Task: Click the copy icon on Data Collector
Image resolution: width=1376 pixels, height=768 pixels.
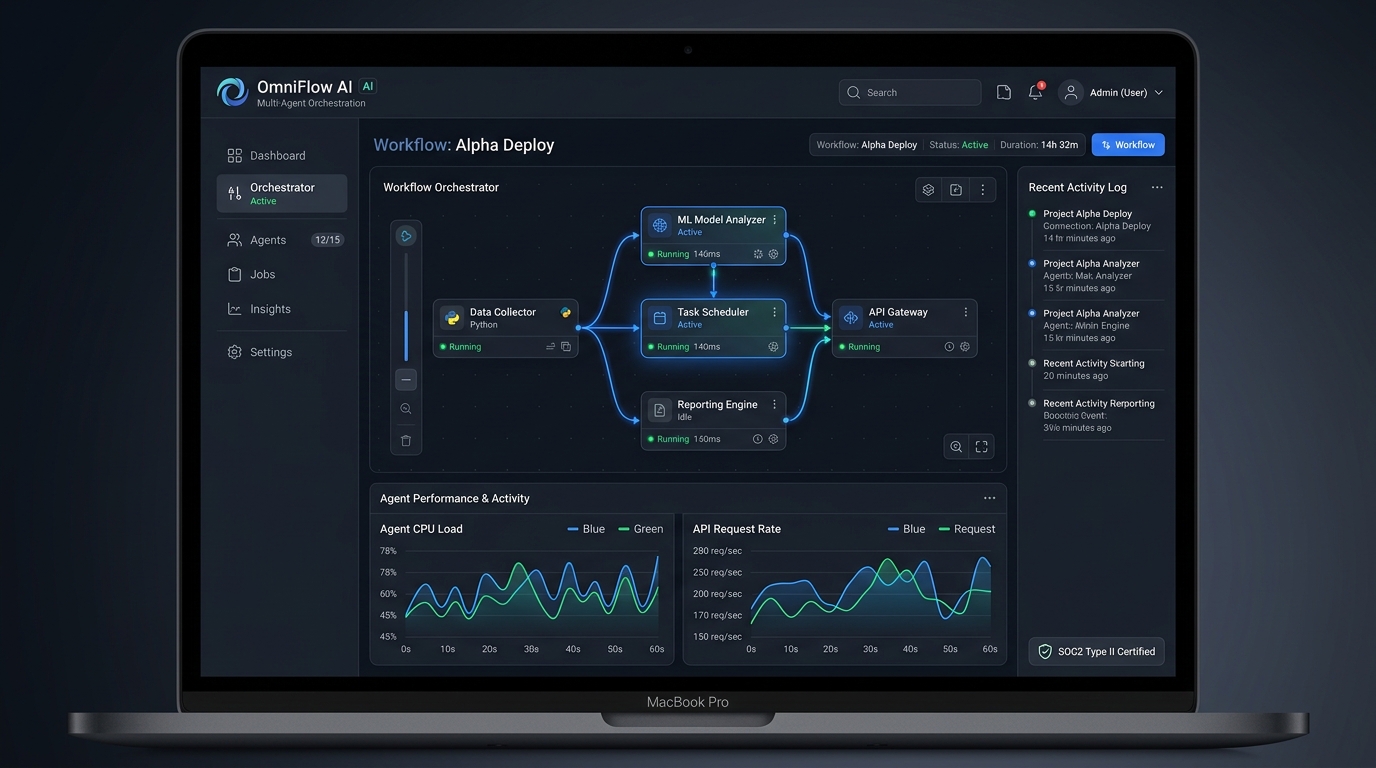Action: (x=566, y=347)
